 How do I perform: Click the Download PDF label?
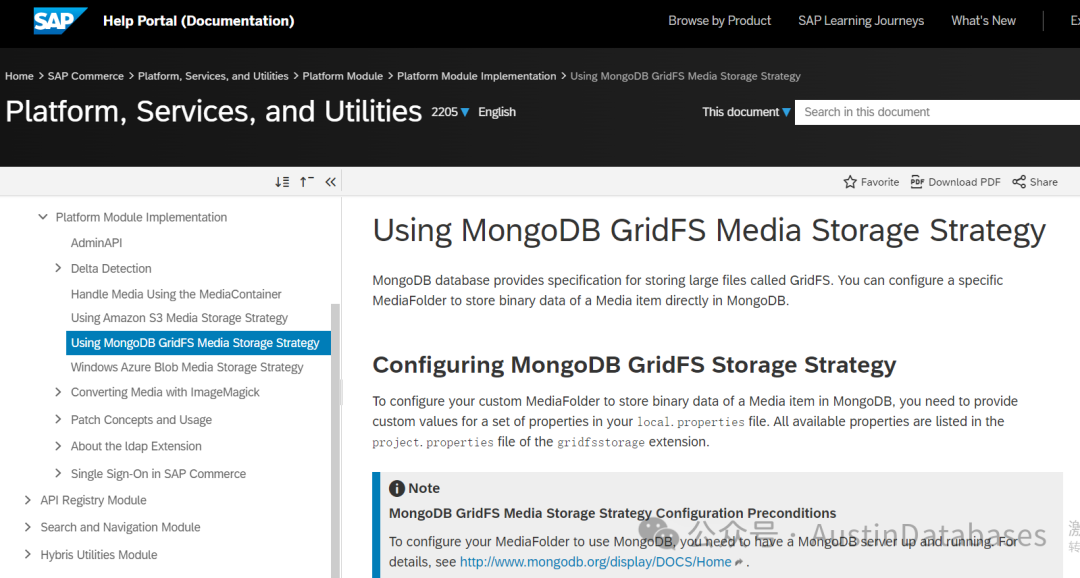(964, 182)
